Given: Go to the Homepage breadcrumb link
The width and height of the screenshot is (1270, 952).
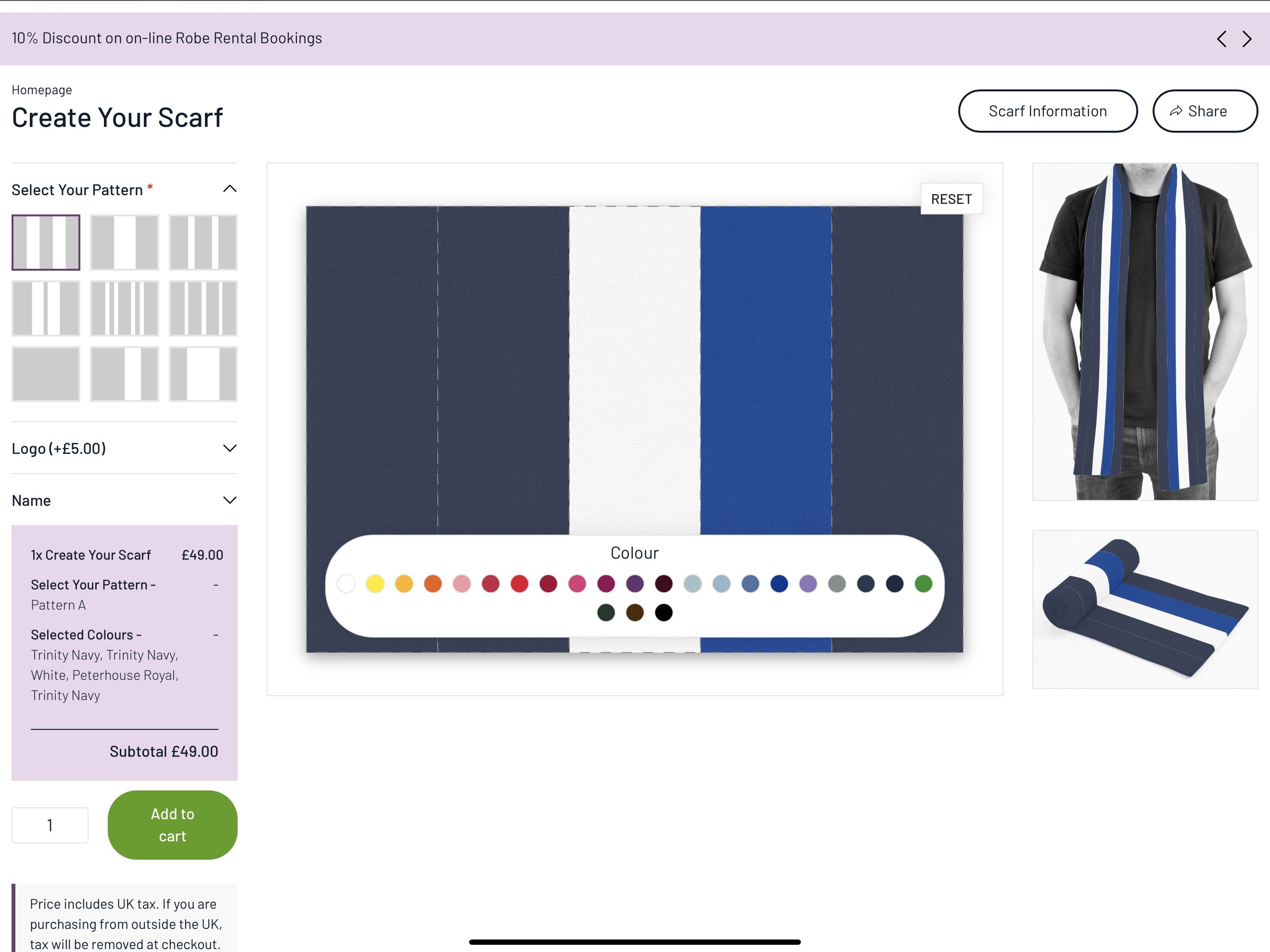Looking at the screenshot, I should (42, 90).
